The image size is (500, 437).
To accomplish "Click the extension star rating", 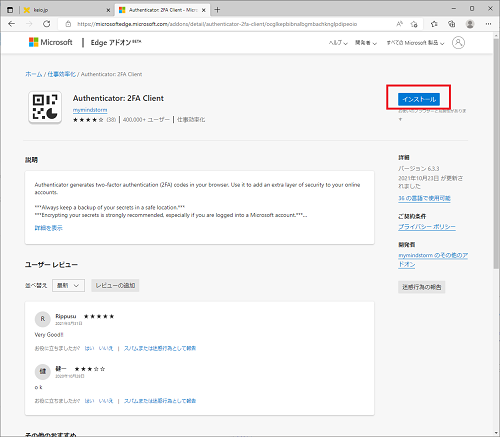I will [88, 120].
